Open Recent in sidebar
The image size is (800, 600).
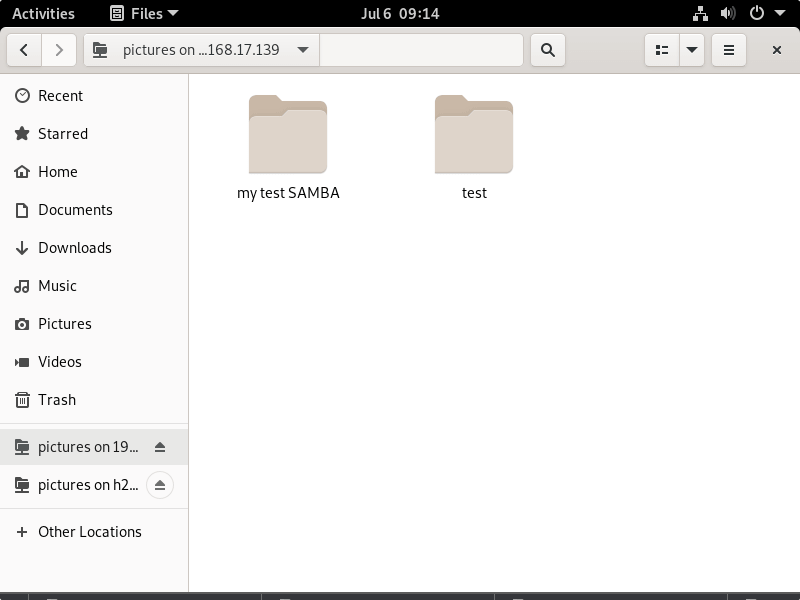click(x=94, y=96)
